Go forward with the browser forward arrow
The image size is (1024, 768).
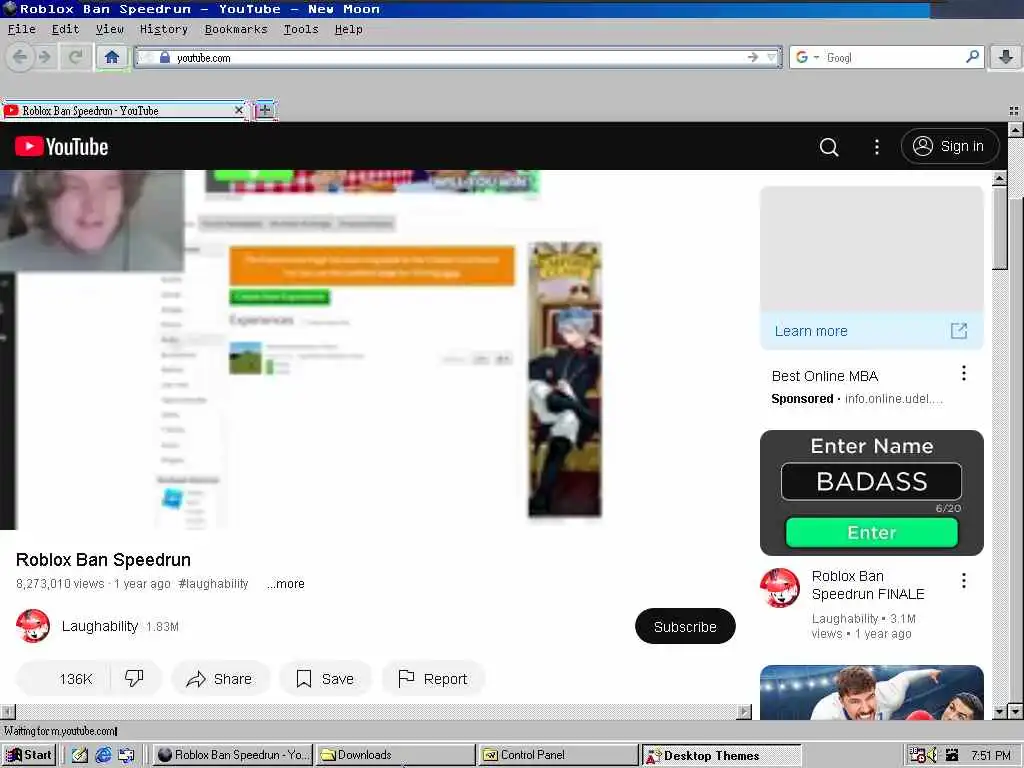[x=44, y=57]
